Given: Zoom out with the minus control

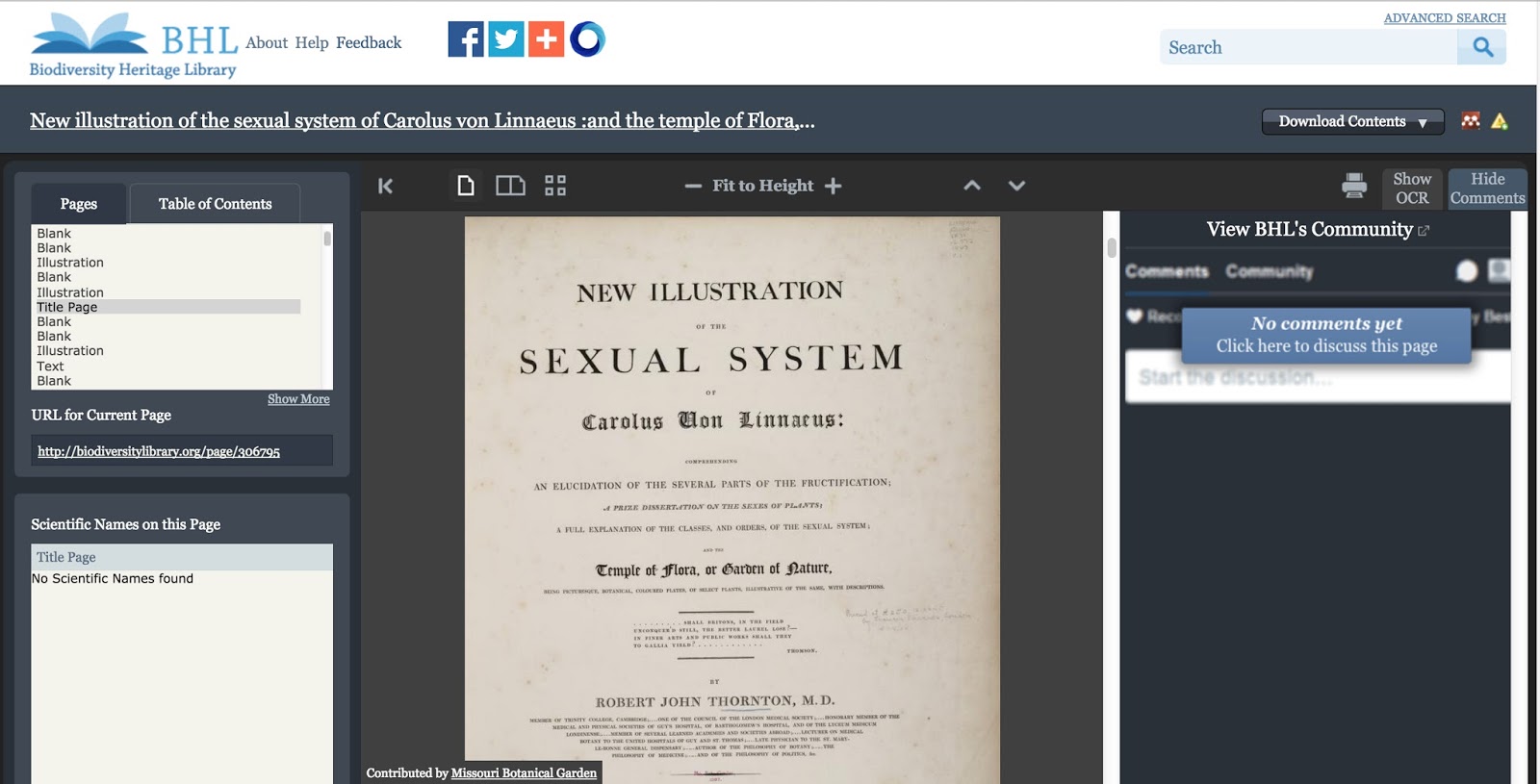Looking at the screenshot, I should click(693, 186).
